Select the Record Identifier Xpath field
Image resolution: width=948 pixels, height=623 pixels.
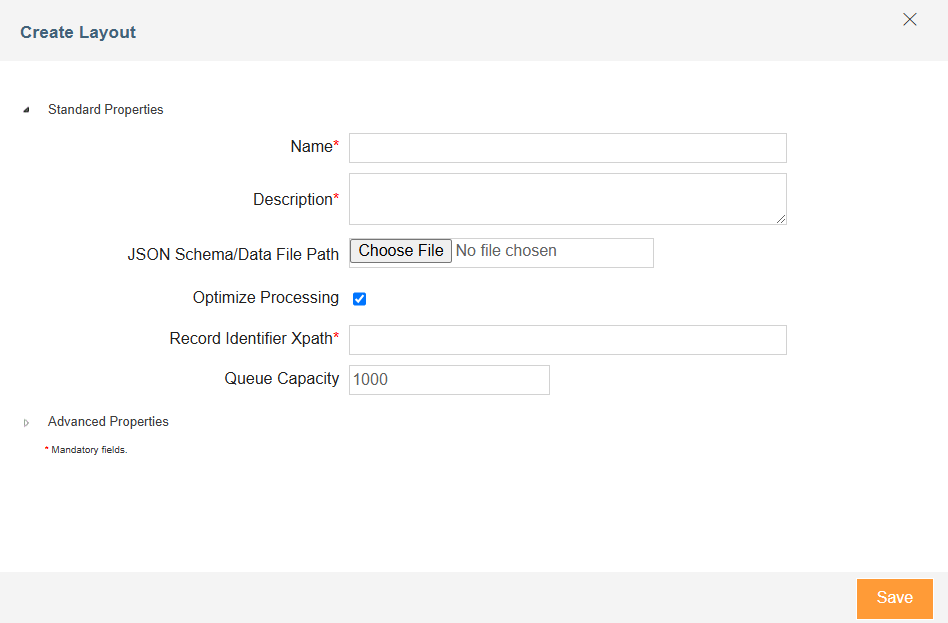pos(567,340)
